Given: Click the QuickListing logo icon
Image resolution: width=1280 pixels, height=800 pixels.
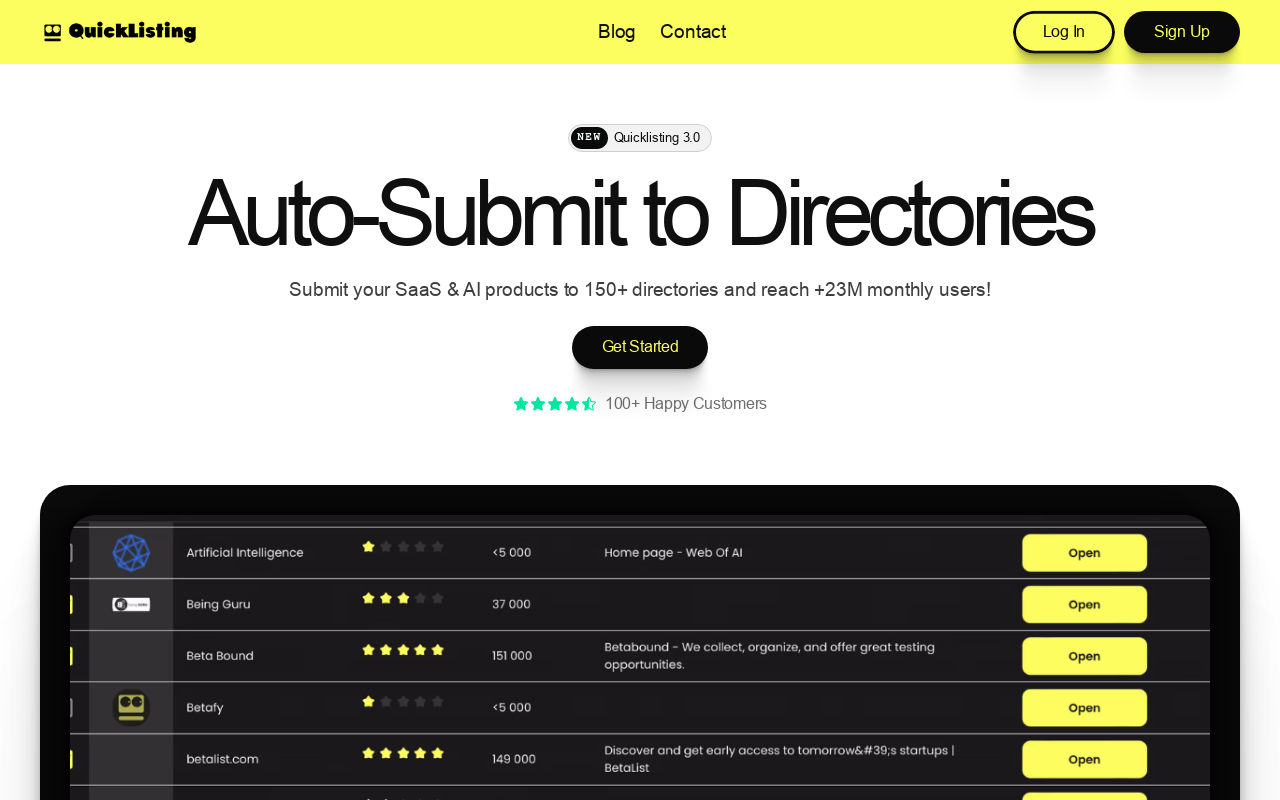Looking at the screenshot, I should click(x=53, y=32).
